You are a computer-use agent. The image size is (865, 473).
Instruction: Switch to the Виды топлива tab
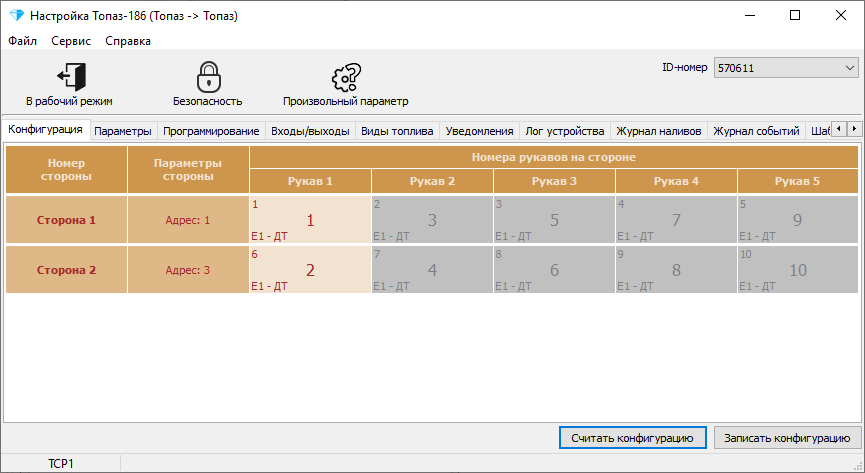pos(397,131)
